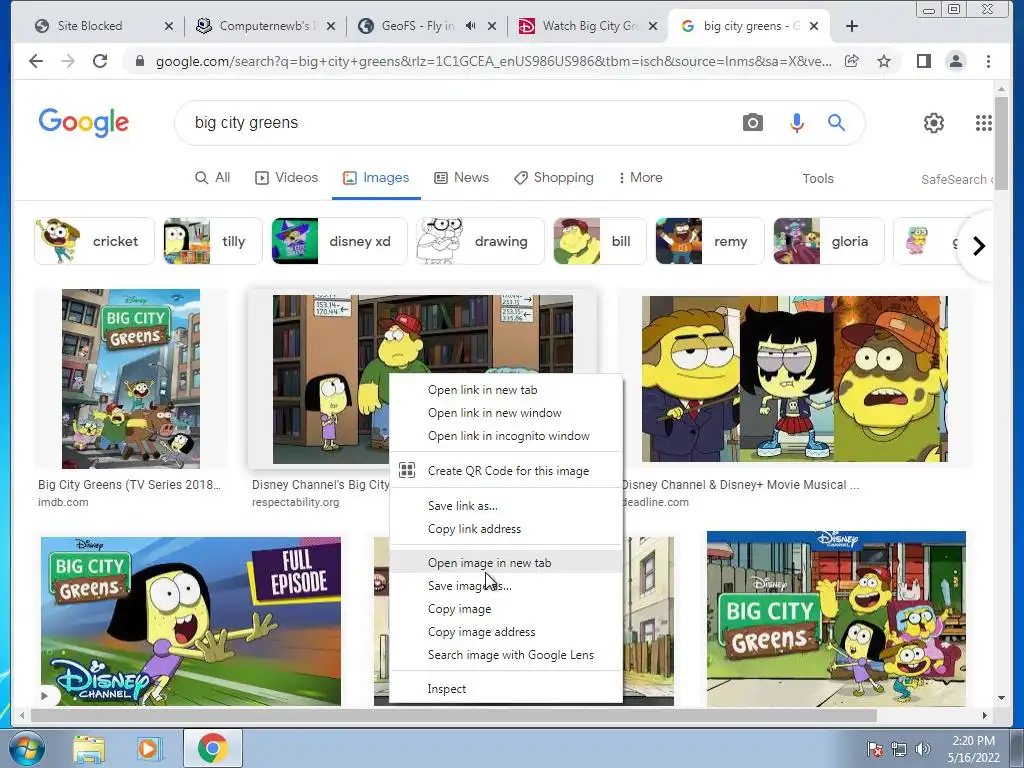Click the vertical page scrollbar thumb

[1001, 142]
